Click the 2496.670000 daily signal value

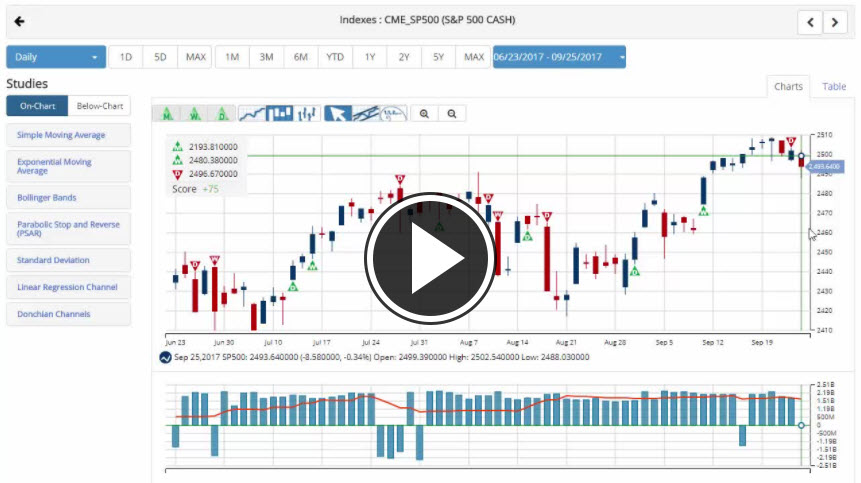[213, 174]
